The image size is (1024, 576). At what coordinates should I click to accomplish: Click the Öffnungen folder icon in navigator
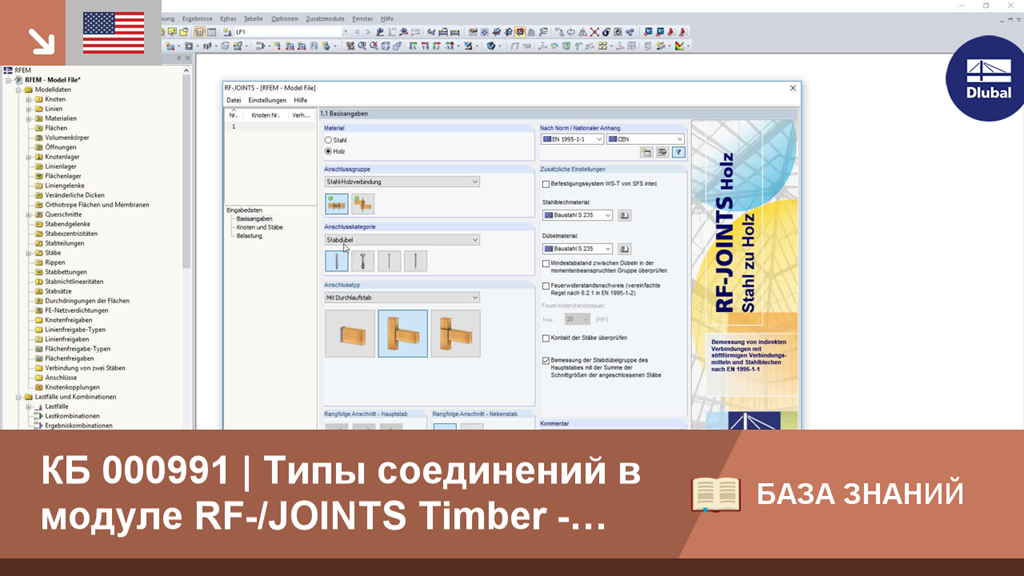click(x=39, y=147)
